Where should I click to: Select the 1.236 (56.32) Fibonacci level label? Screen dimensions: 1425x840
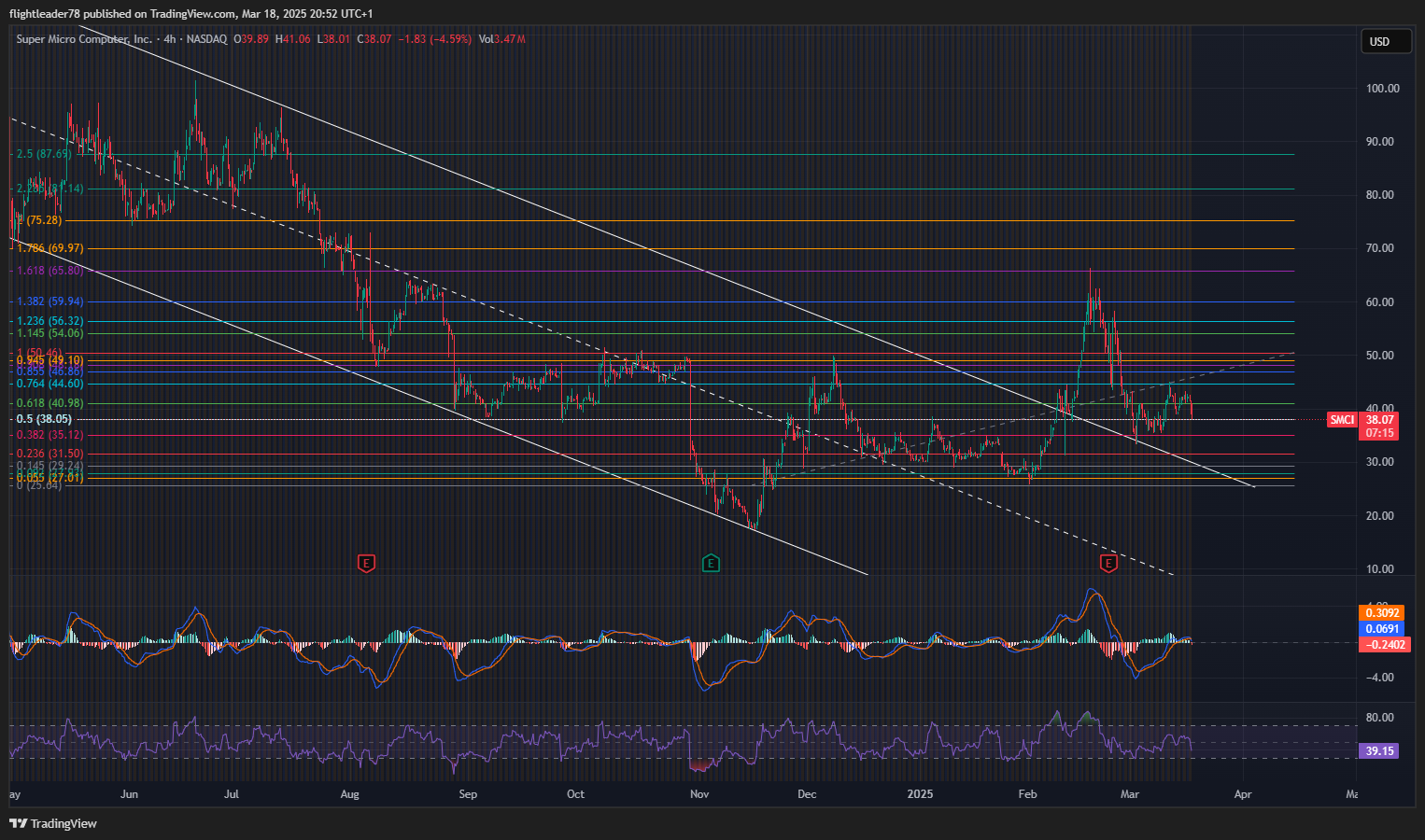pos(50,320)
